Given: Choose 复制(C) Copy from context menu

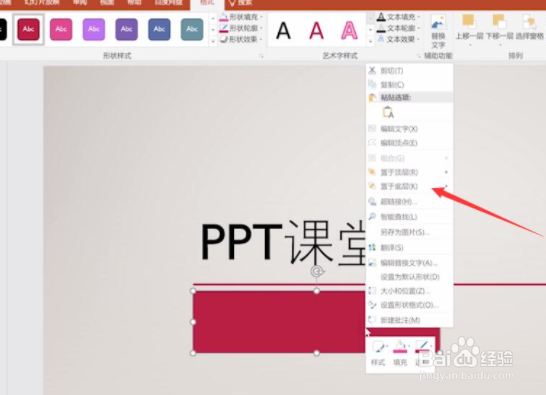Looking at the screenshot, I should 410,85.
